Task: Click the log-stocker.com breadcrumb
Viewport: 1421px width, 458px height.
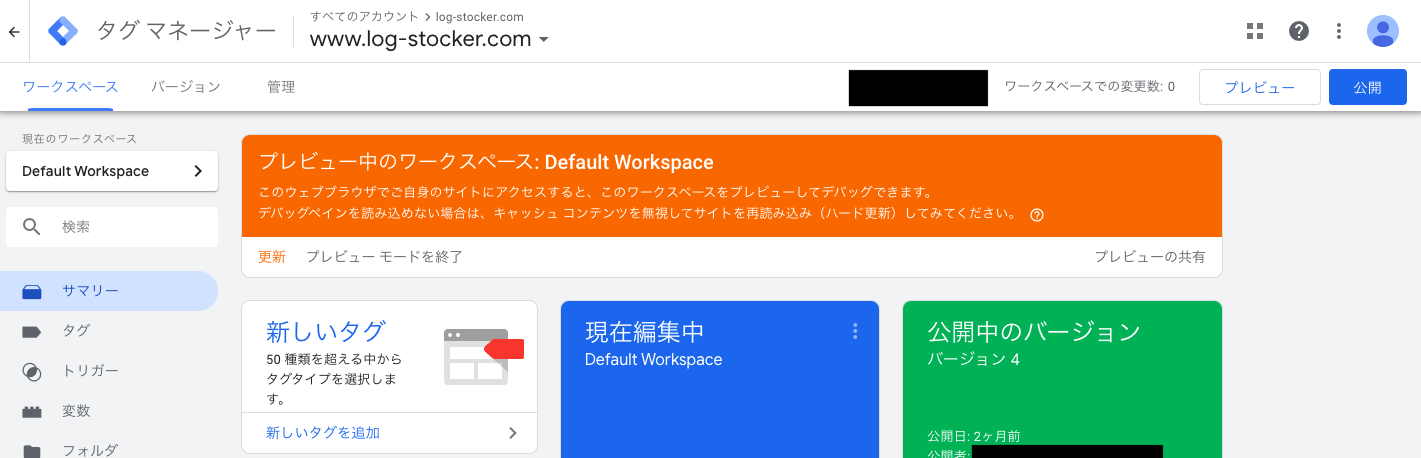Action: click(480, 17)
